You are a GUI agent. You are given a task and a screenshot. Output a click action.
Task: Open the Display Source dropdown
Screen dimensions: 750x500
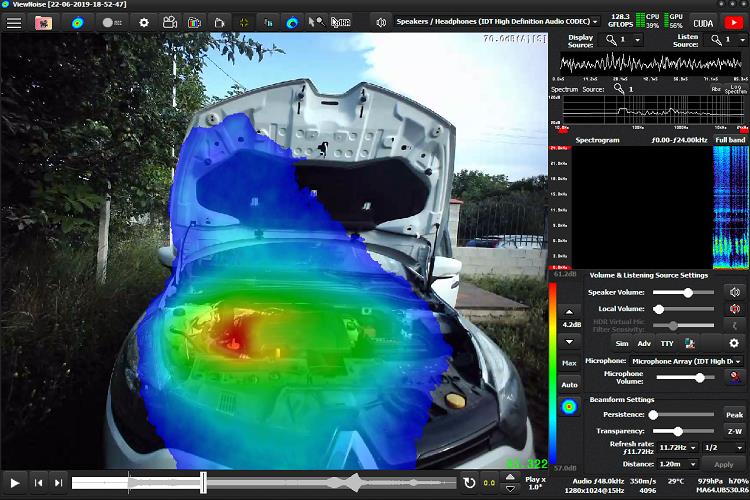coord(624,40)
